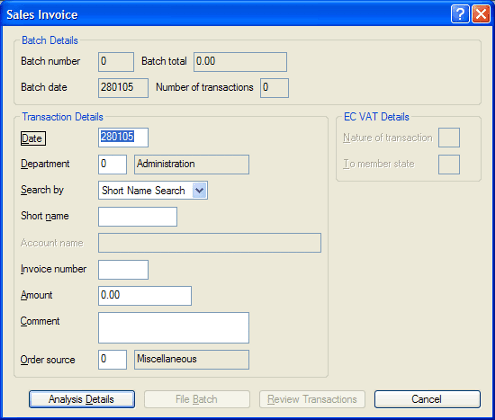Click the Number of transactions field

(x=274, y=88)
